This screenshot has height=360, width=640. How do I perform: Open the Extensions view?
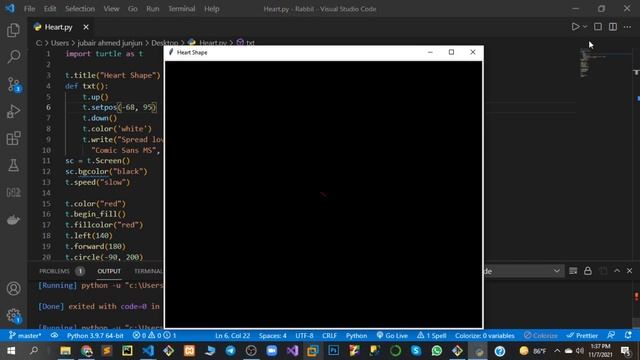[13, 138]
